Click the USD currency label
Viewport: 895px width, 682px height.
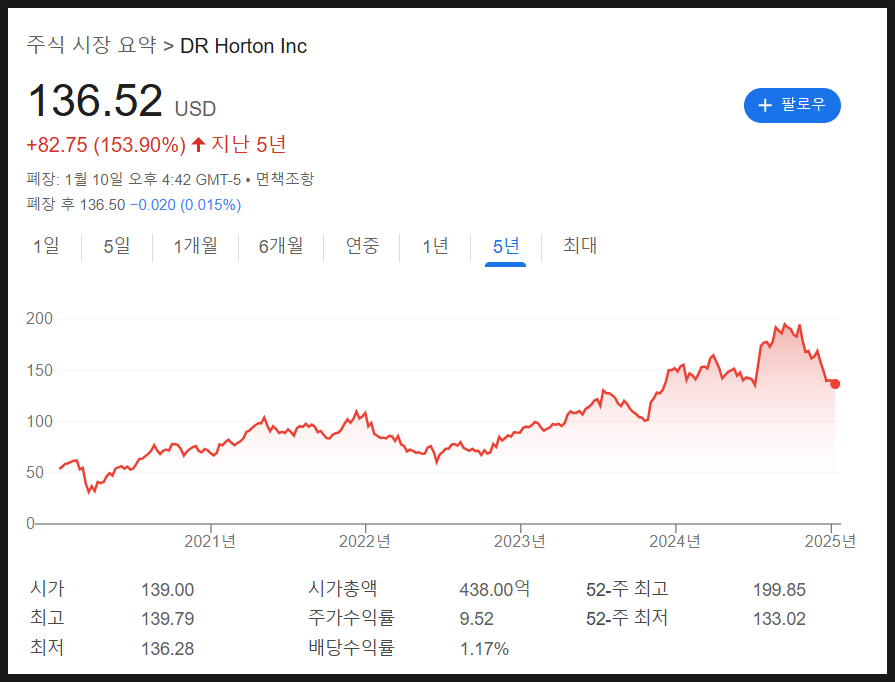[195, 108]
